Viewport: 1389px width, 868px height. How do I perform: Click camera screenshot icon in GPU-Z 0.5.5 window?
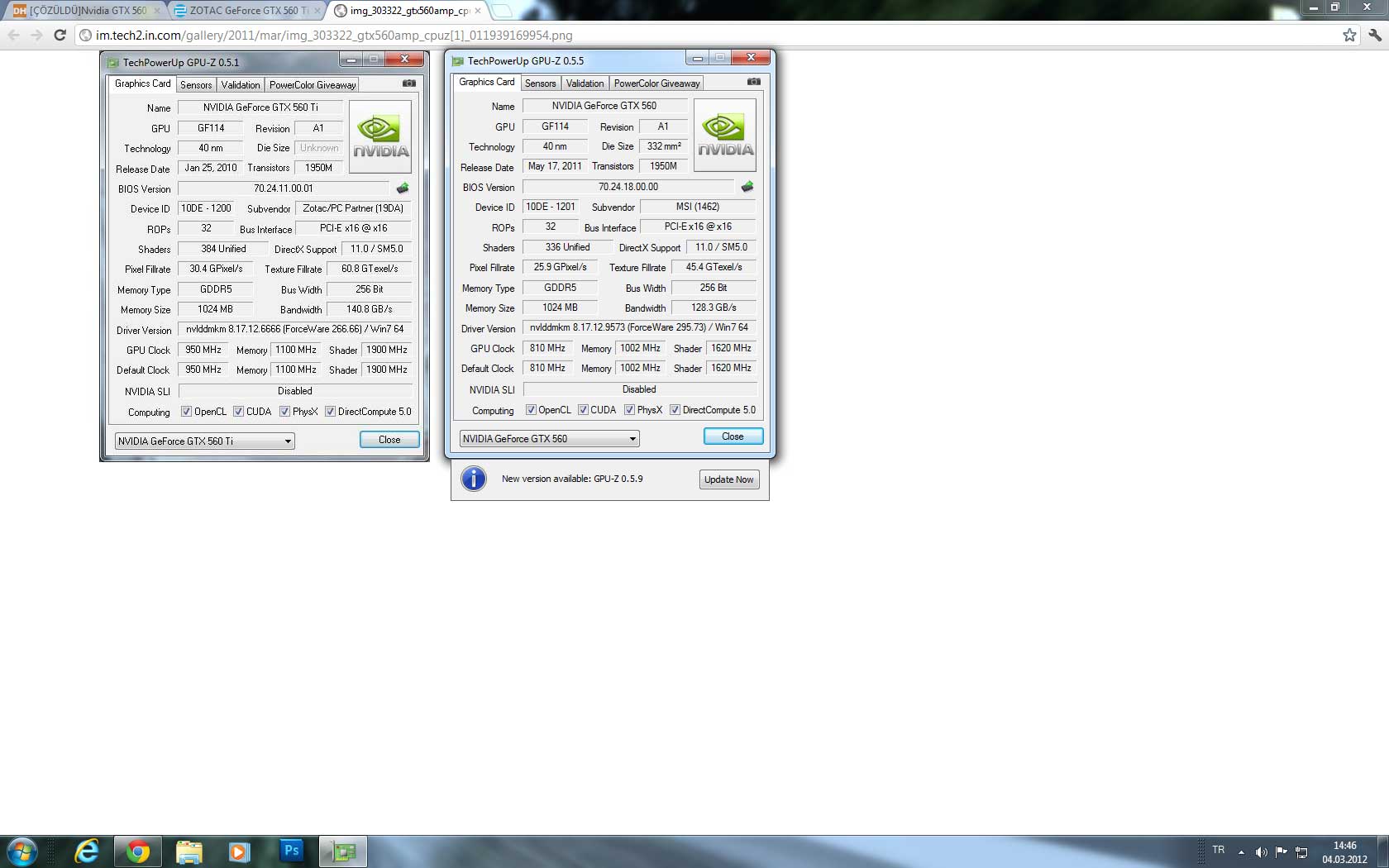[x=754, y=82]
